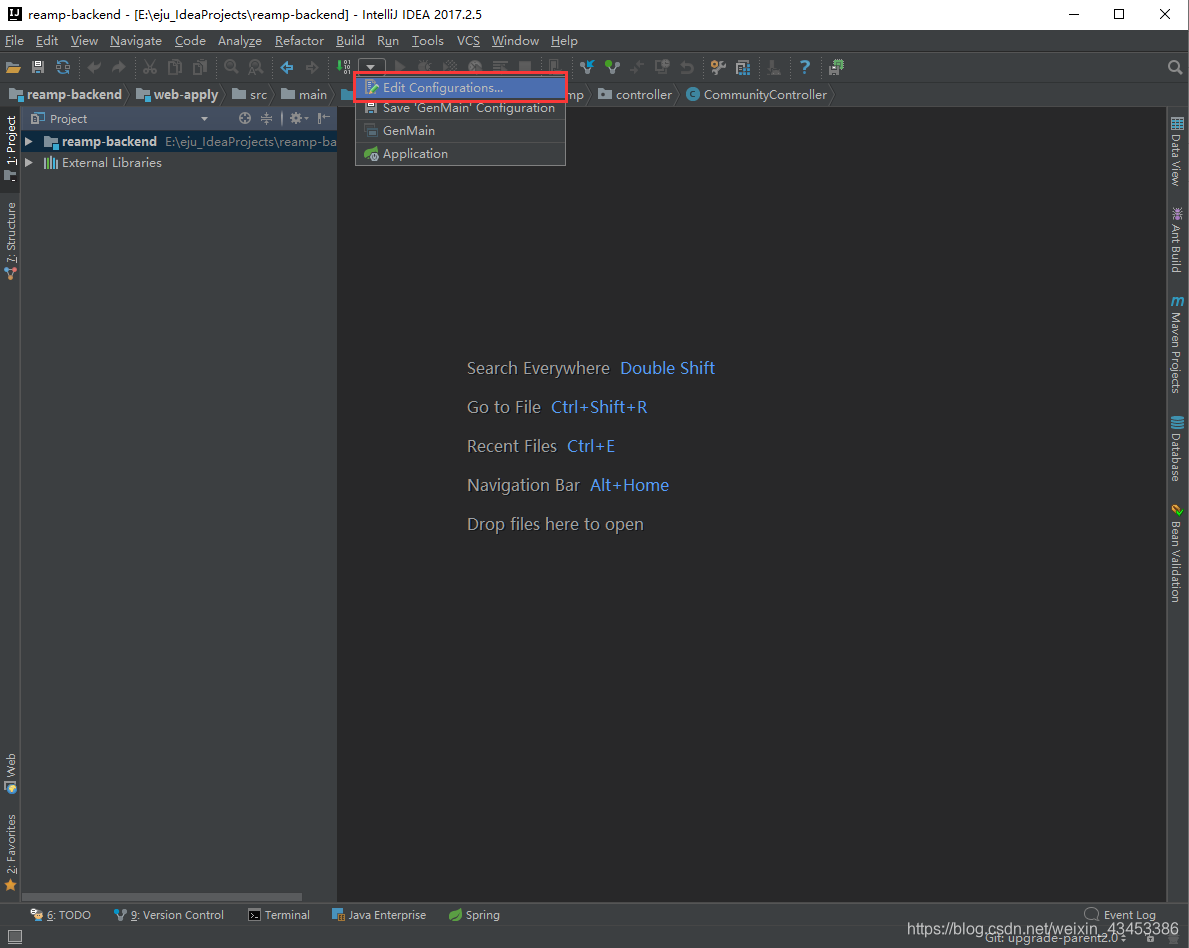The height and width of the screenshot is (948, 1189).
Task: Click the Forward navigation arrow
Action: click(x=312, y=67)
